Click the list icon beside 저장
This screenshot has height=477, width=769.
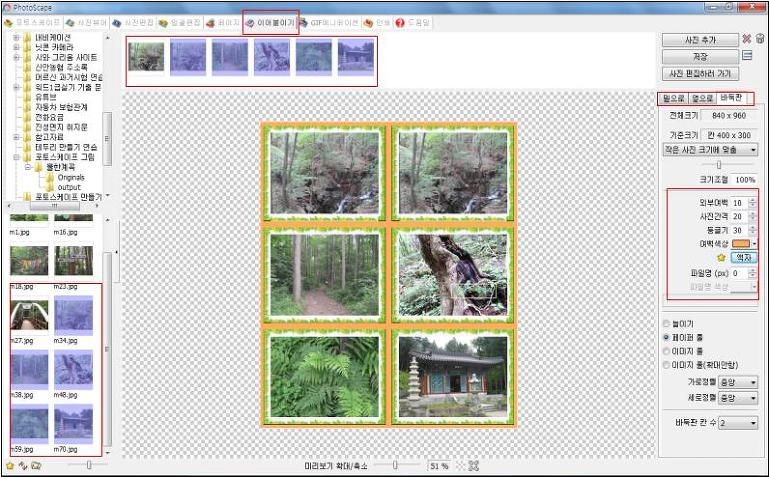[747, 55]
